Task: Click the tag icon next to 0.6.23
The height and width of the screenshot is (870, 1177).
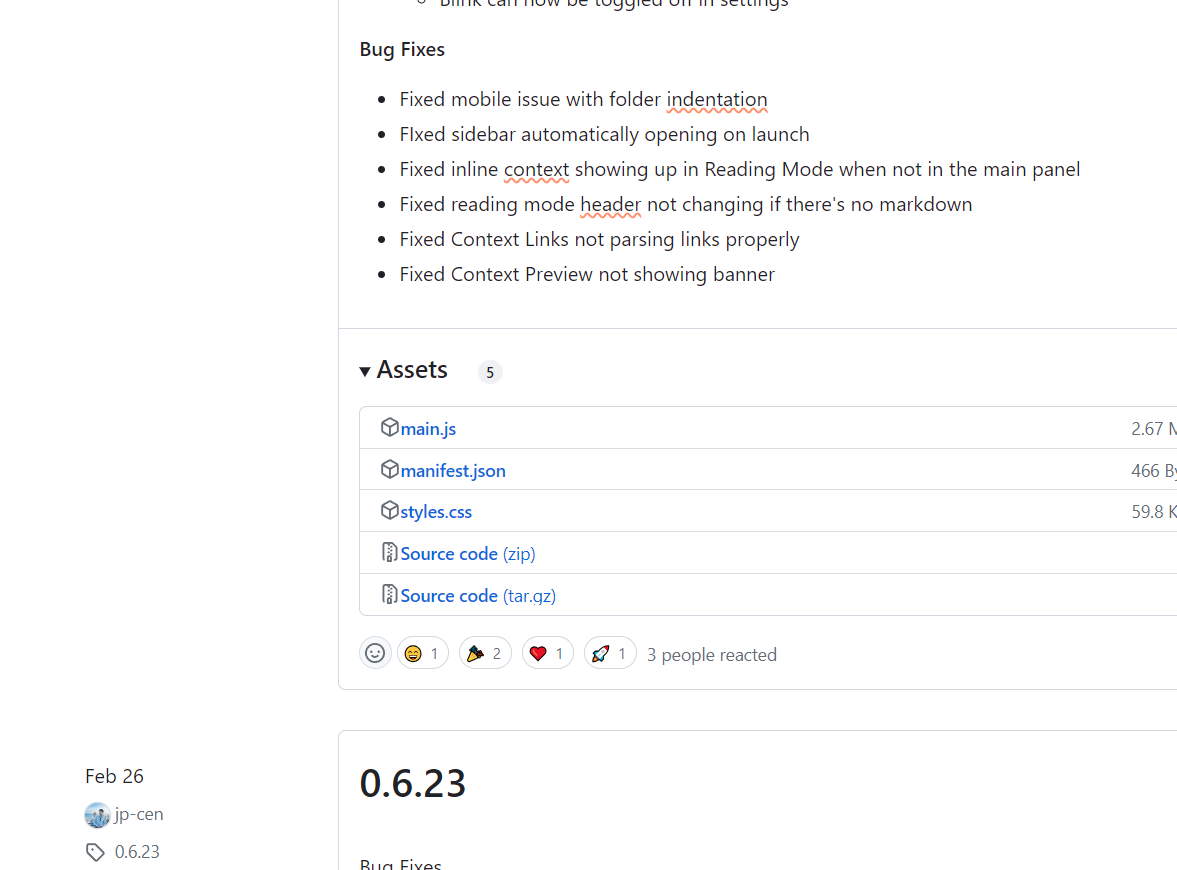Action: [95, 851]
